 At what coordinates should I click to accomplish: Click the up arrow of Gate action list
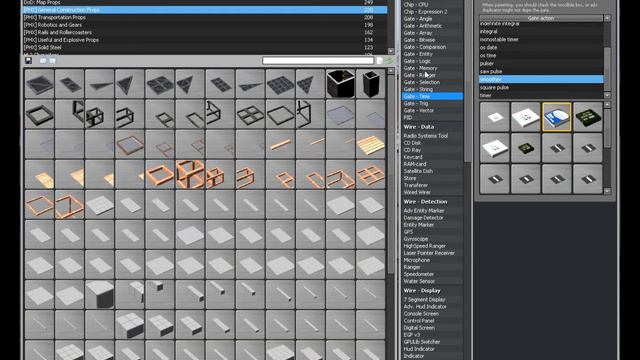[x=607, y=18]
